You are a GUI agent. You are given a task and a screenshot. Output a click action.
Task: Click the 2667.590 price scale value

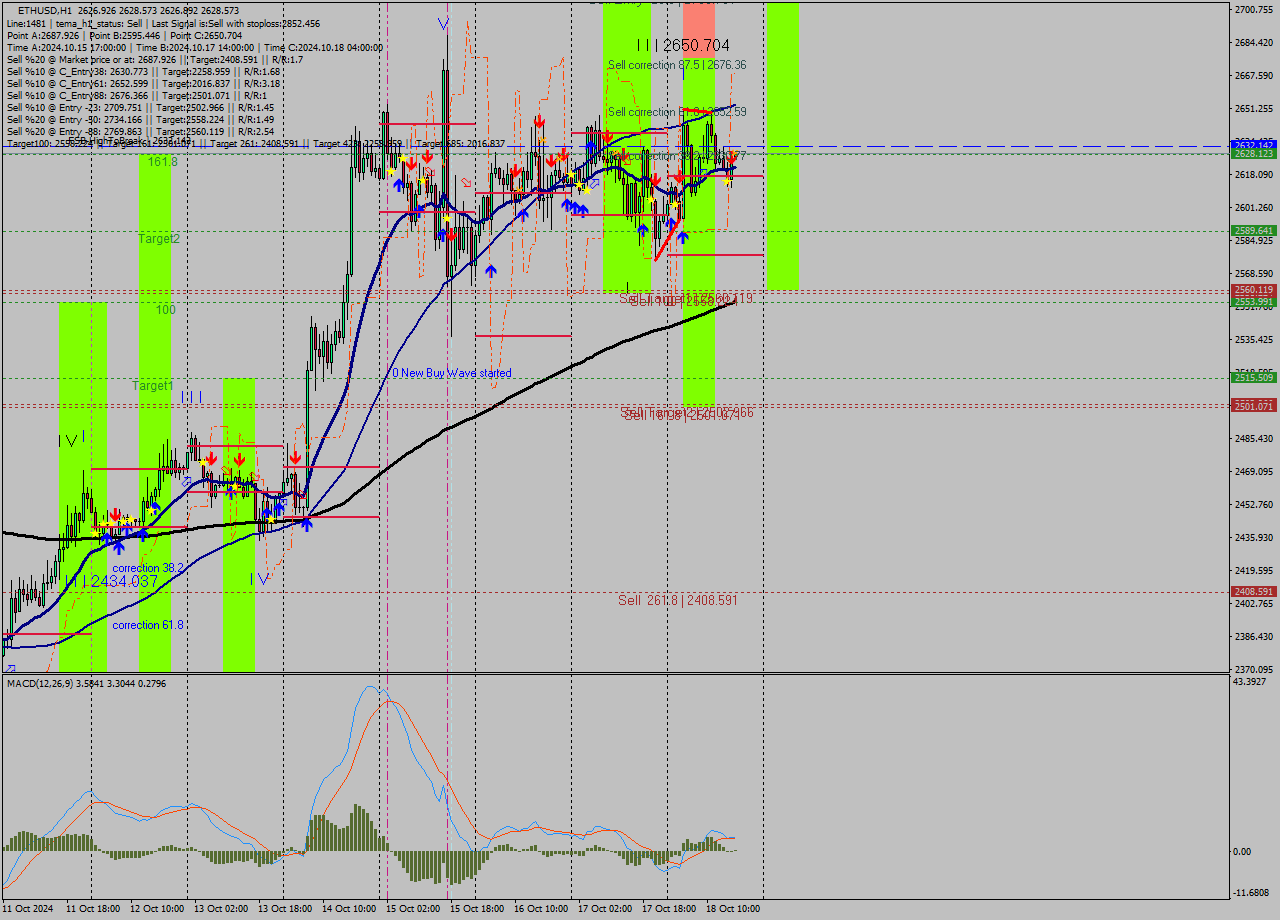click(x=1253, y=75)
